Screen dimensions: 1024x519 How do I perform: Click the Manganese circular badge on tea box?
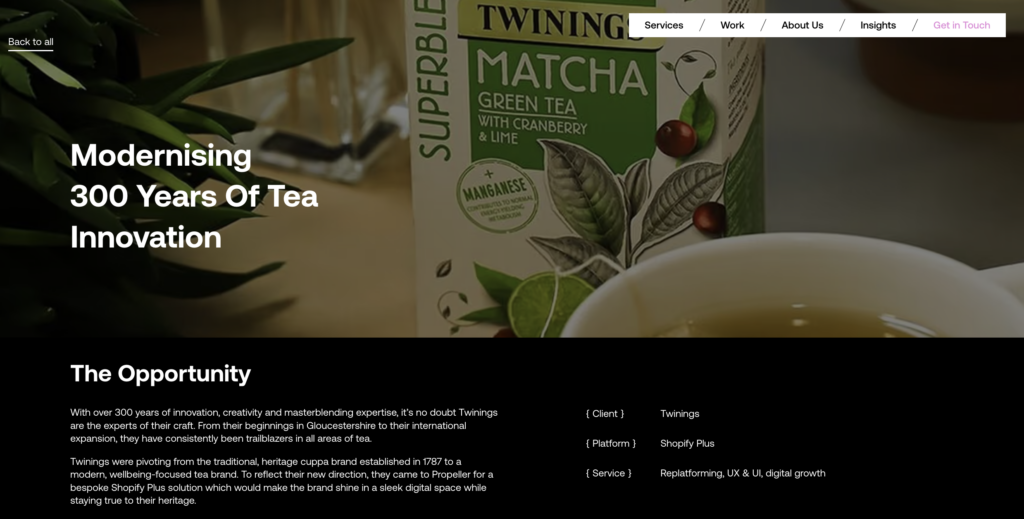pyautogui.click(x=498, y=197)
